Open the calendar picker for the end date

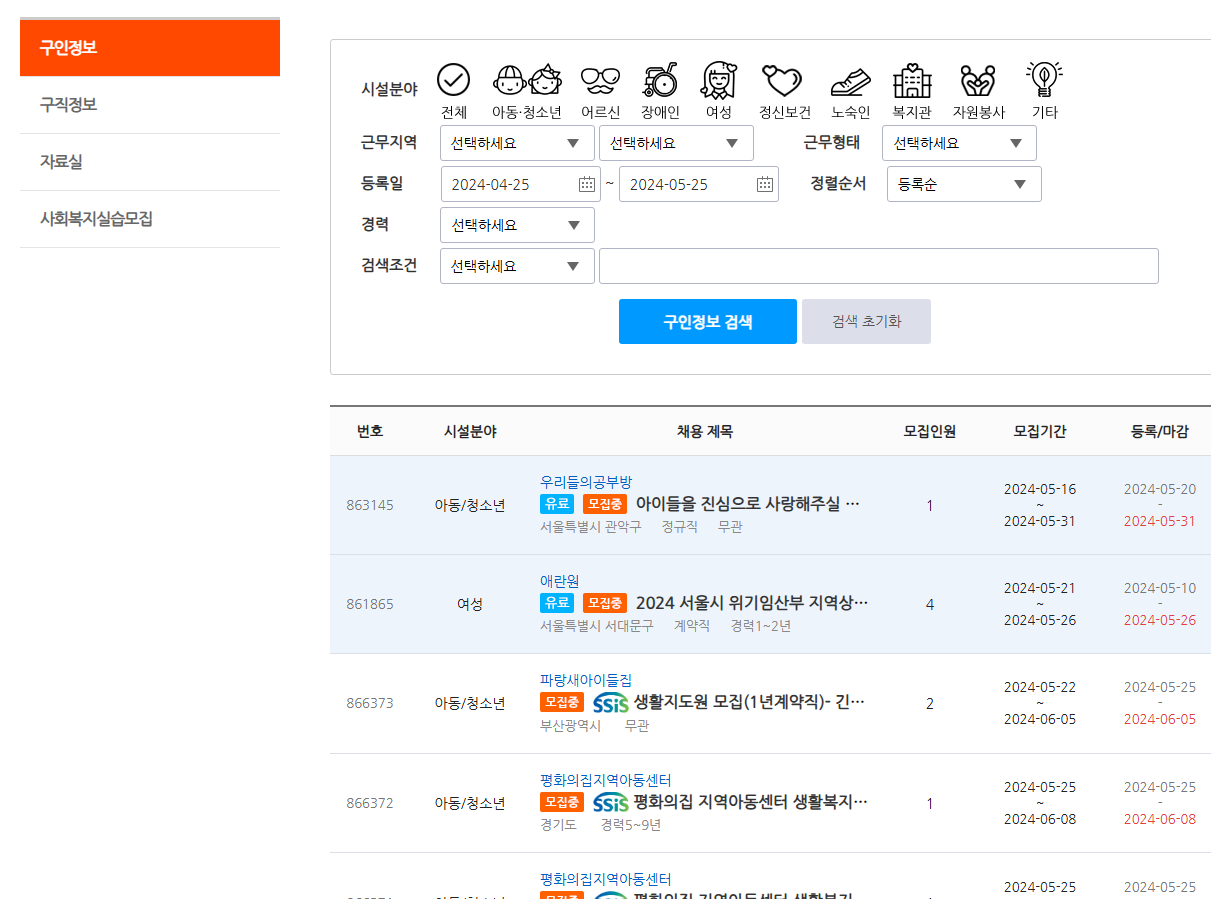tap(764, 183)
